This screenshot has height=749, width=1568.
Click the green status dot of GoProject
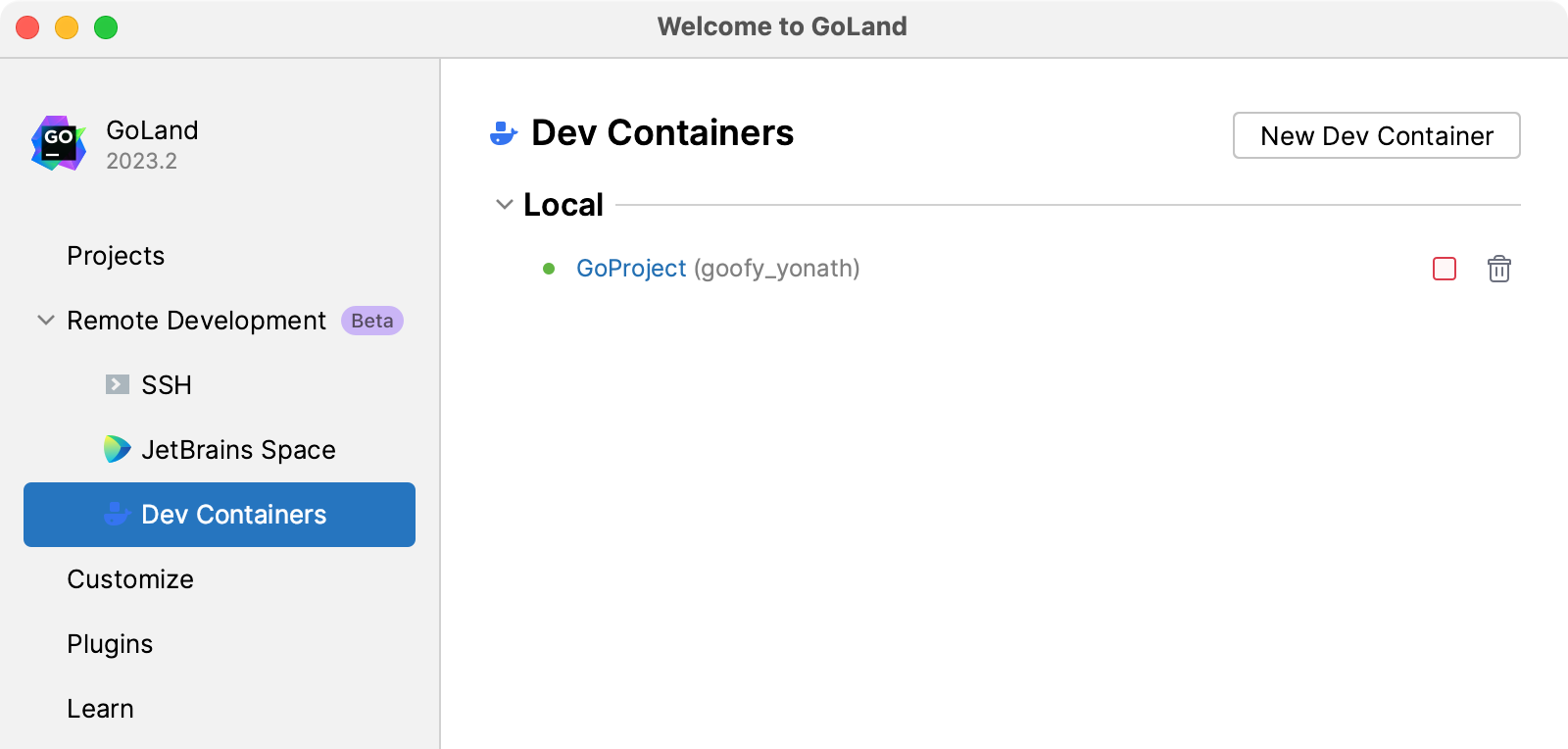click(x=549, y=269)
